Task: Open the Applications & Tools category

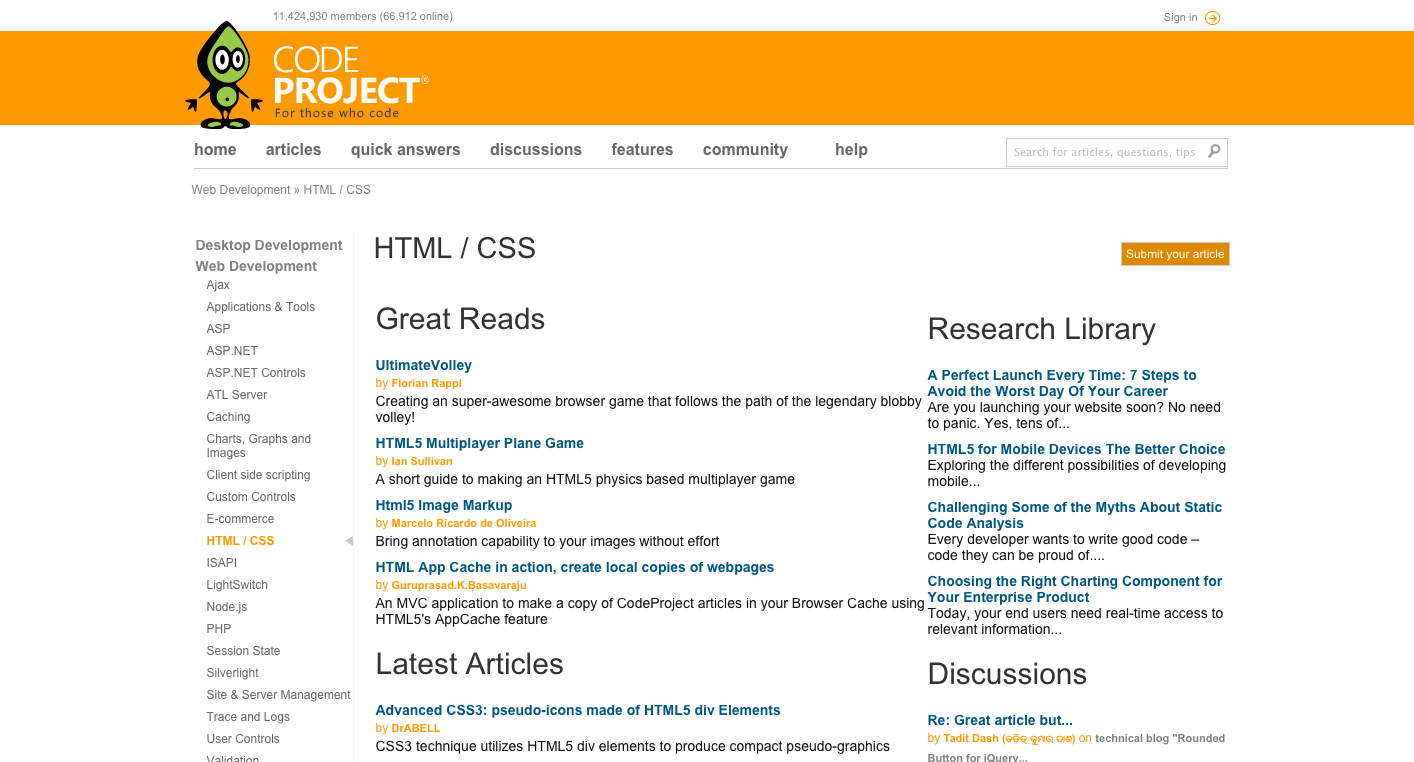Action: point(261,307)
